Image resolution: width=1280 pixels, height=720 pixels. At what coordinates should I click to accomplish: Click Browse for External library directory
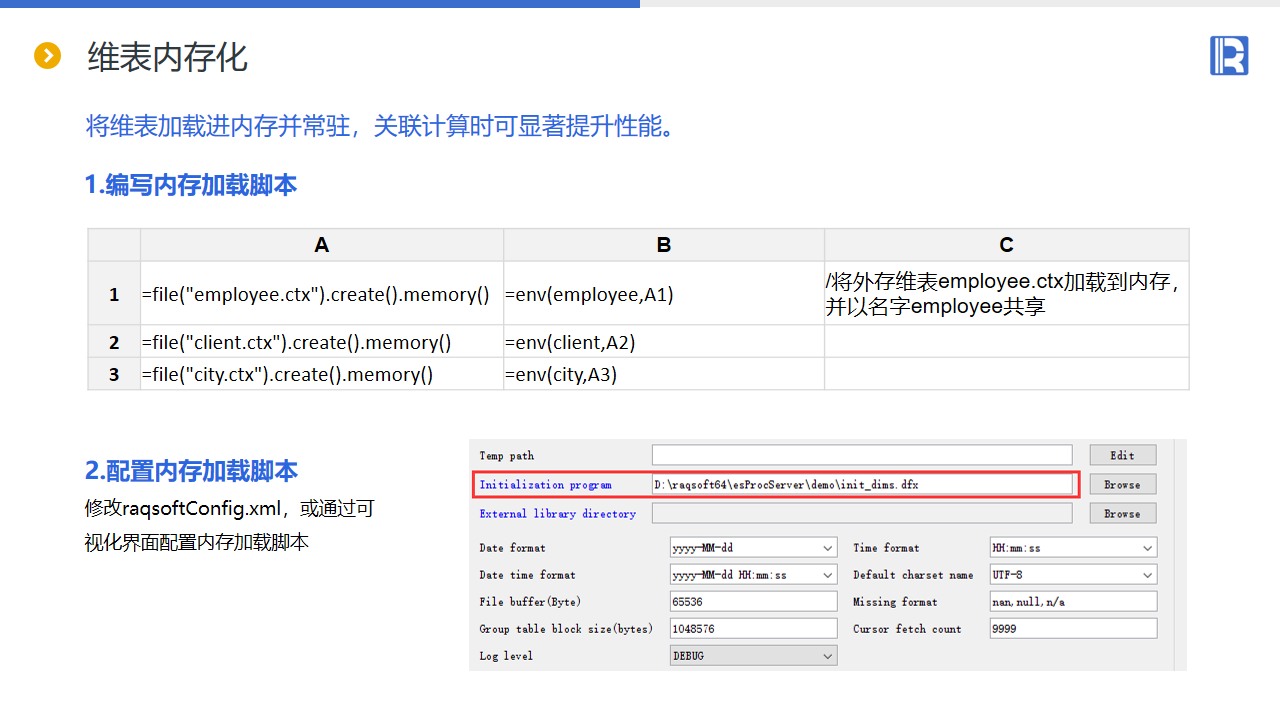point(1123,513)
